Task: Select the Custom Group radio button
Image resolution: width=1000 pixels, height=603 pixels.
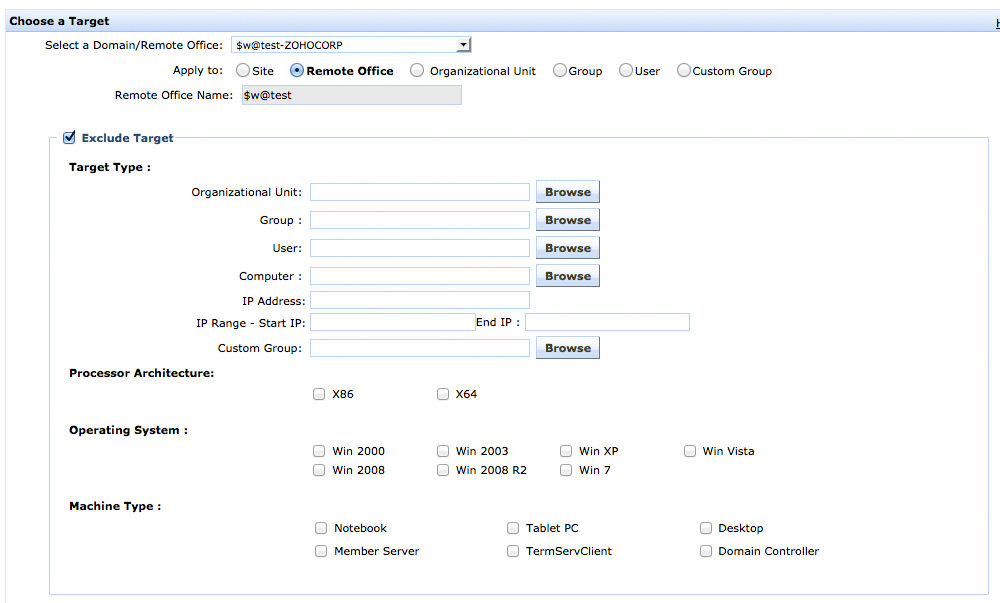Action: 684,71
